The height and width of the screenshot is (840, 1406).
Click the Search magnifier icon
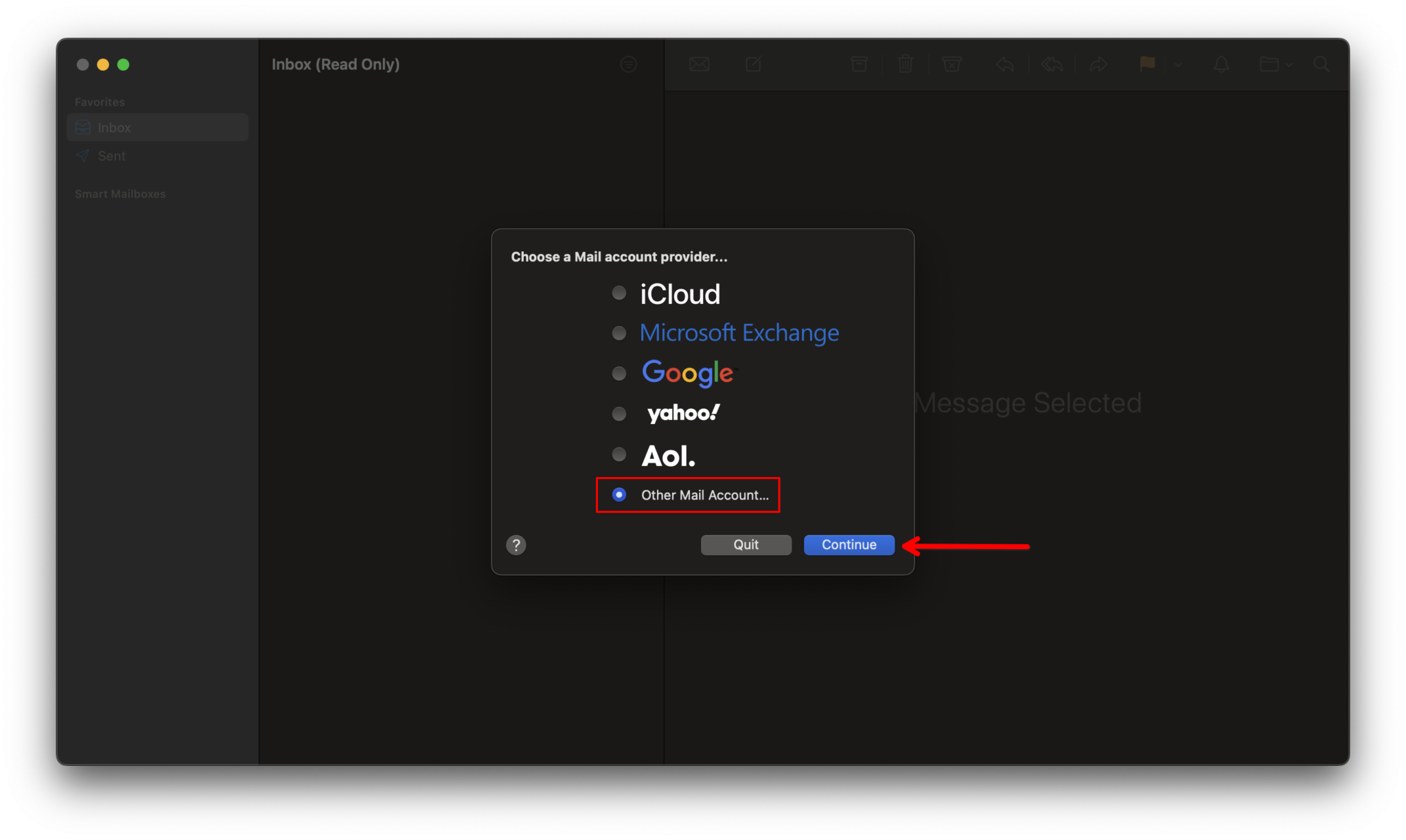(x=1322, y=65)
